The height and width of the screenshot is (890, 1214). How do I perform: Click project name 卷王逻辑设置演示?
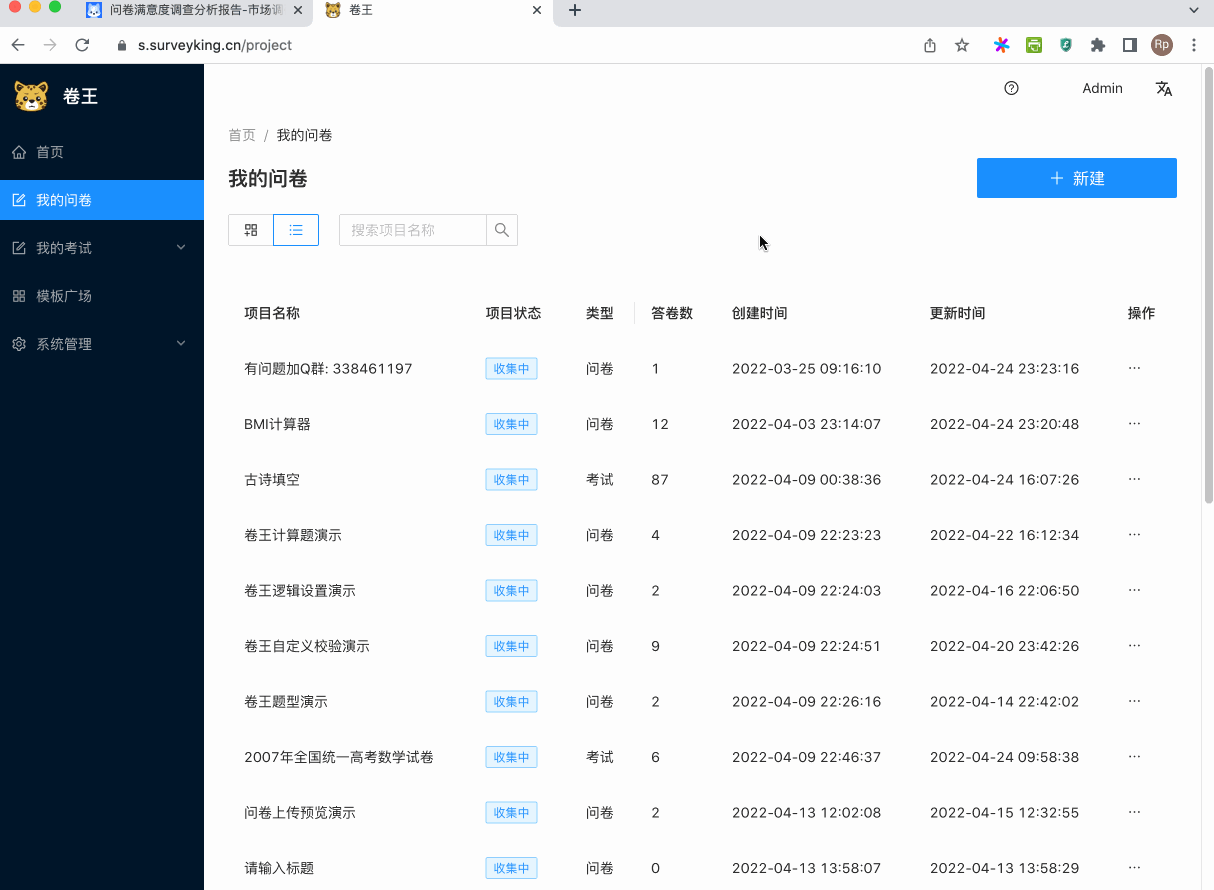[300, 591]
